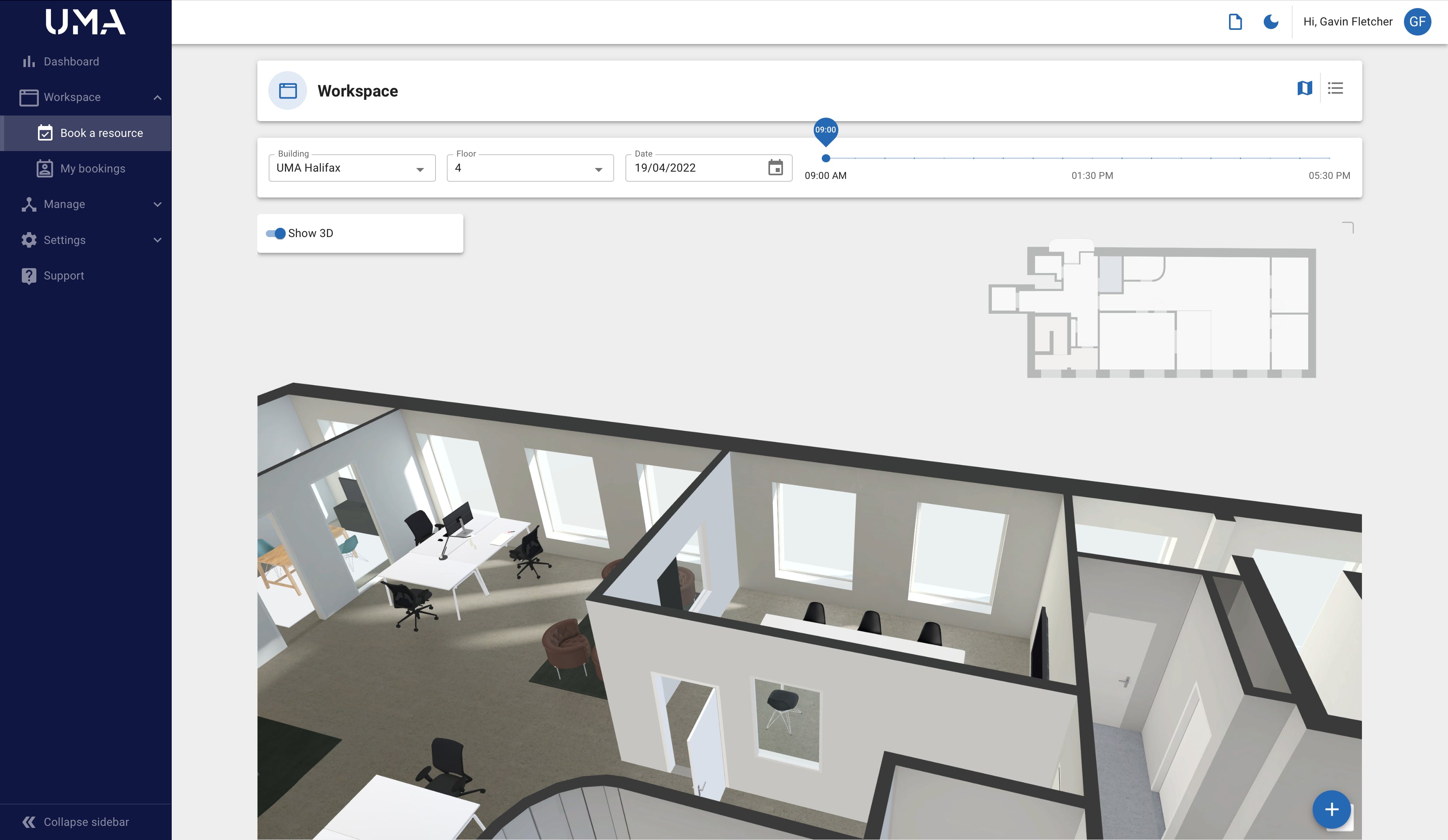Expand the Settings sidebar section
1448x840 pixels.
point(158,240)
